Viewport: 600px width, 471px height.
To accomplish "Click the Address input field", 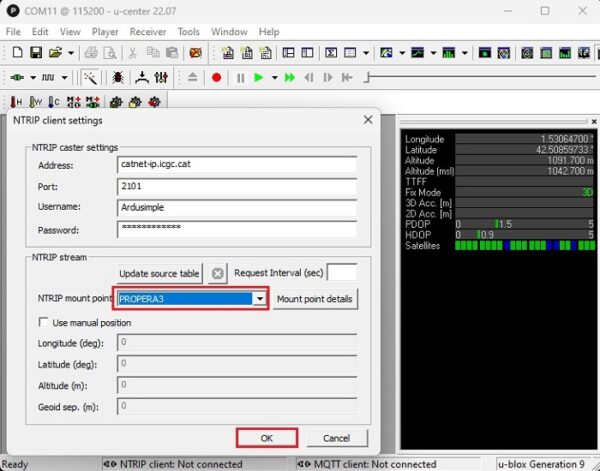I will [x=236, y=165].
